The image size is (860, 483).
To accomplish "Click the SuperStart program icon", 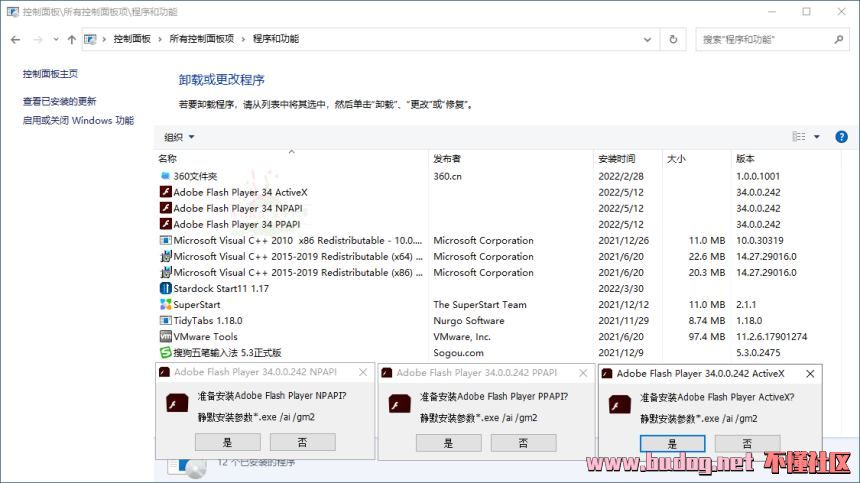I will 165,305.
